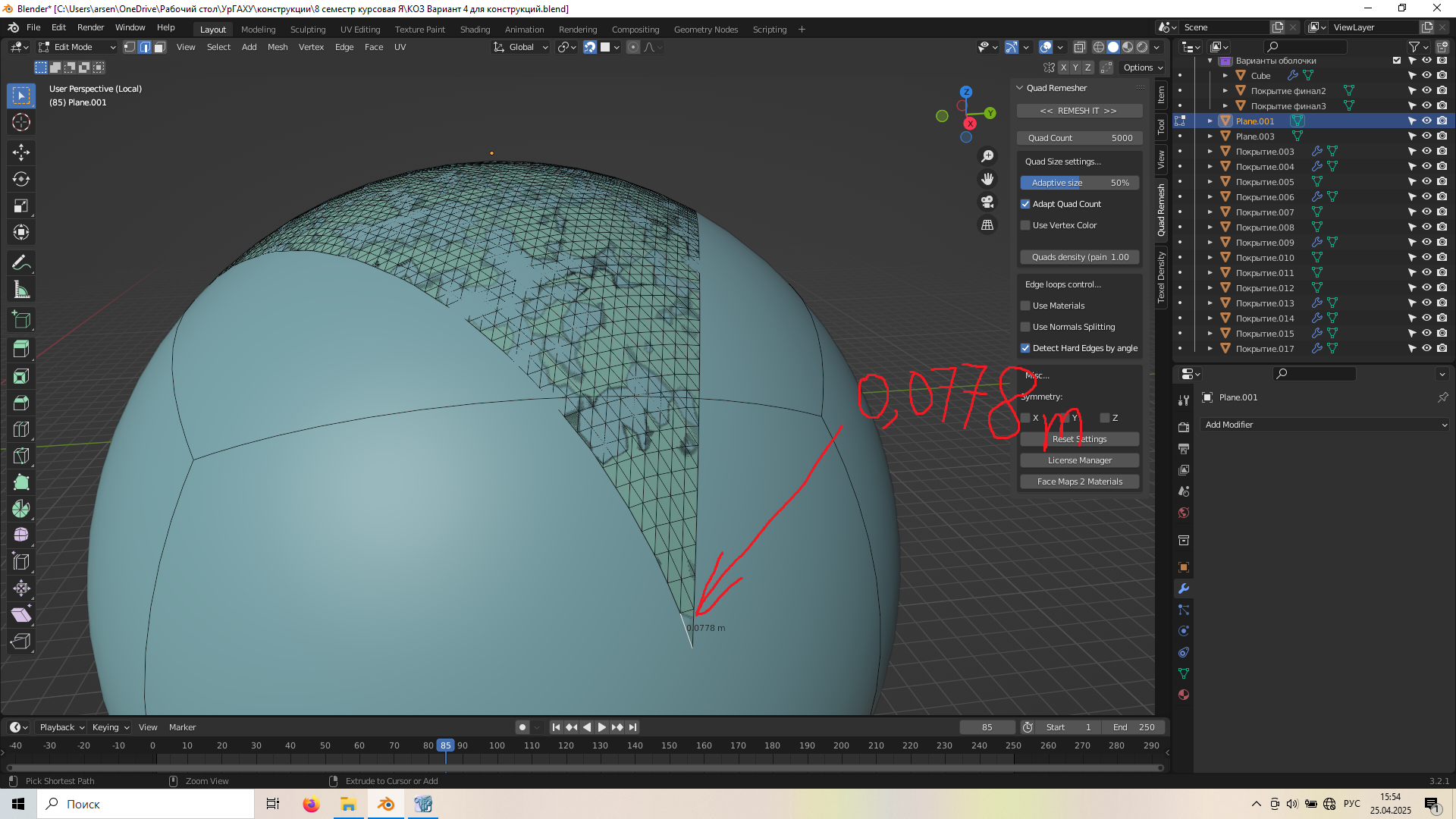Open the Mesh menu in viewport header
This screenshot has width=1456, height=819.
coord(278,47)
